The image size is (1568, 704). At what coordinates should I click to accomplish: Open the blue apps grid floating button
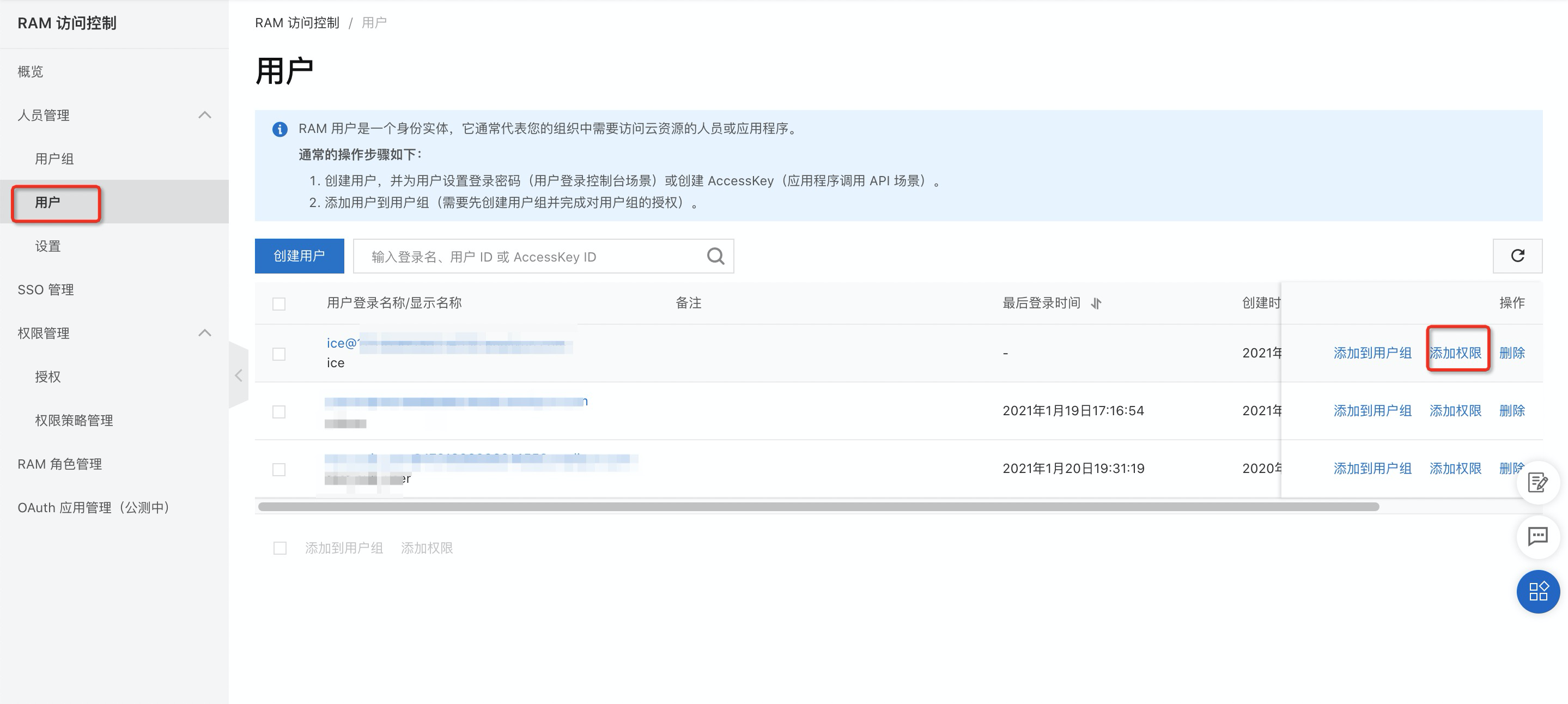1538,591
